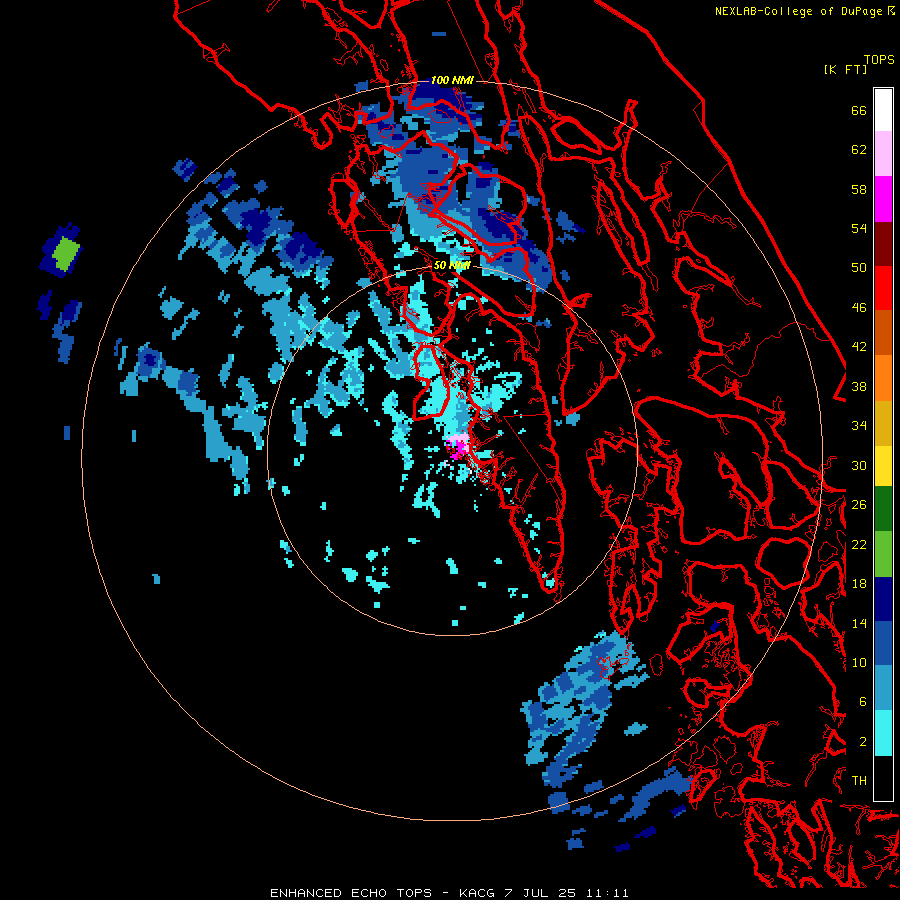Click the yellow legend swatch

[883, 465]
